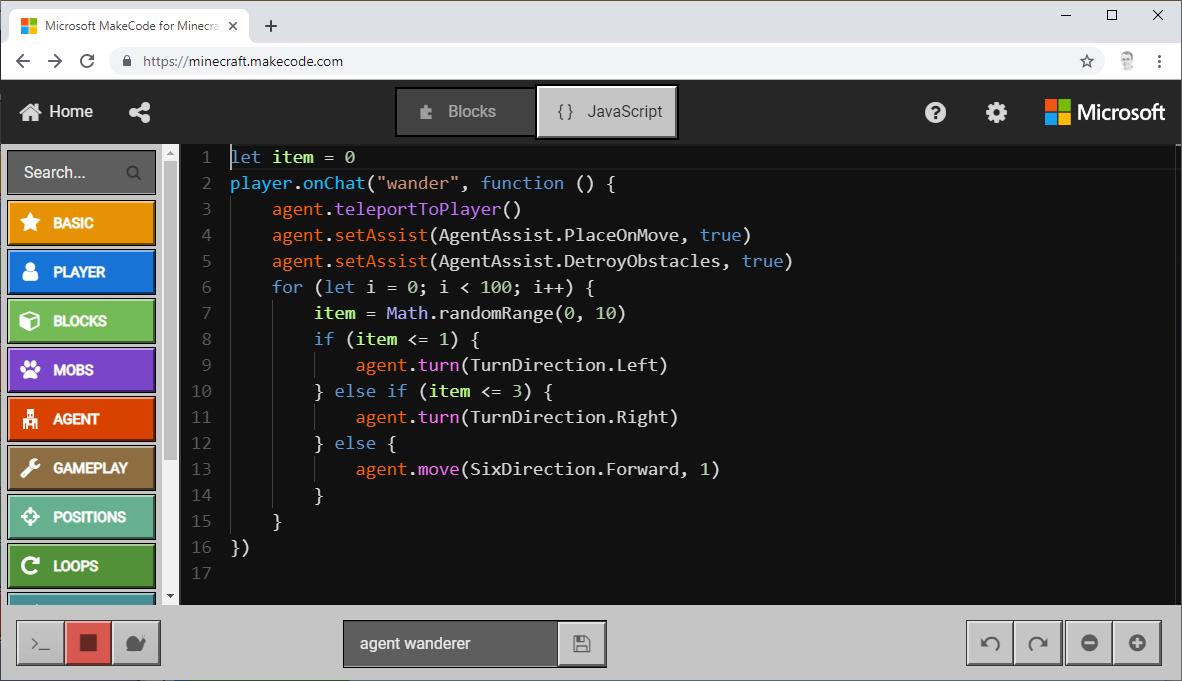This screenshot has width=1182, height=681.
Task: Reload the browser page
Action: [x=87, y=61]
